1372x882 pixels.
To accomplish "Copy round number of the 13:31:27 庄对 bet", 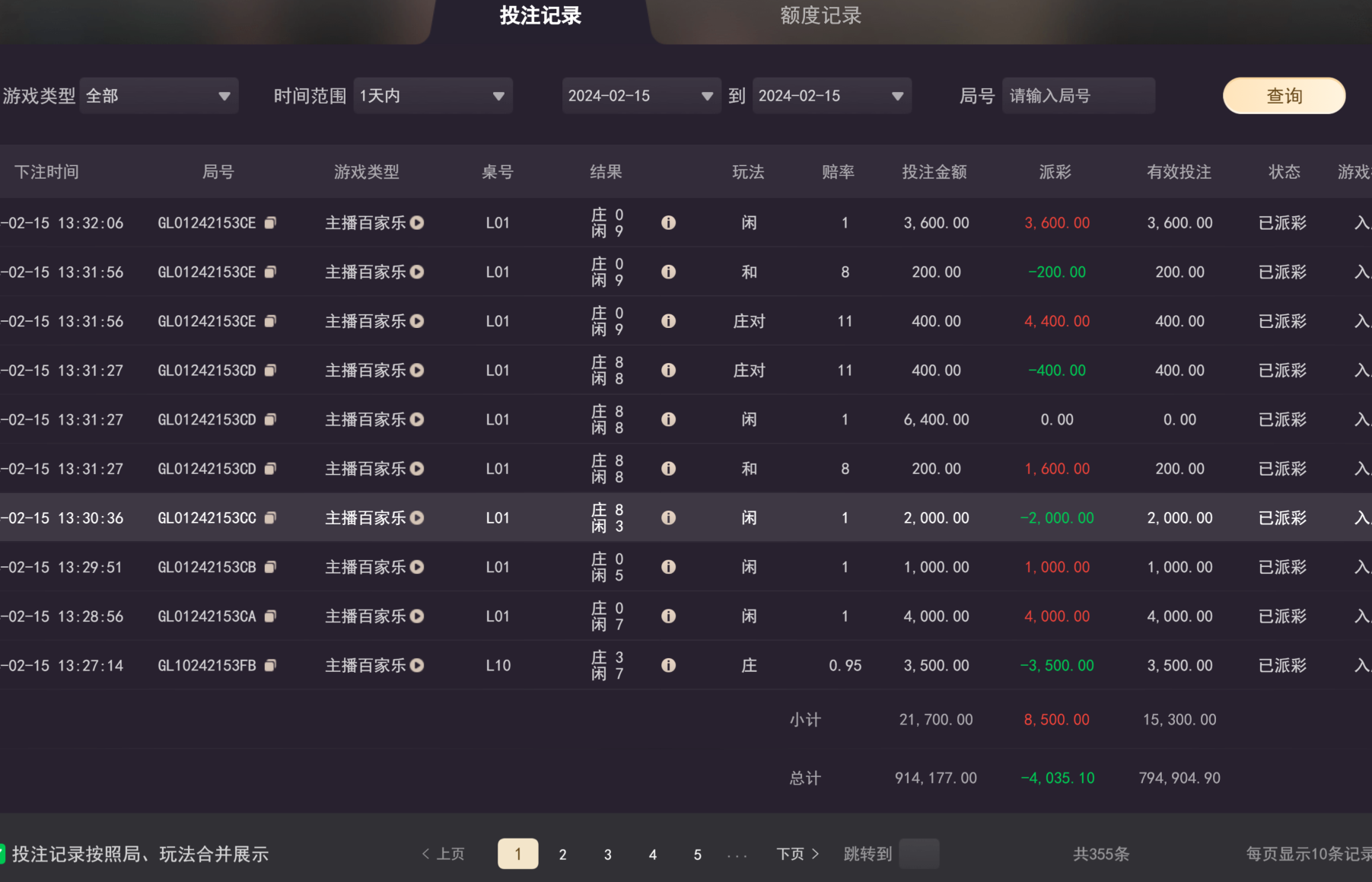I will pos(270,371).
